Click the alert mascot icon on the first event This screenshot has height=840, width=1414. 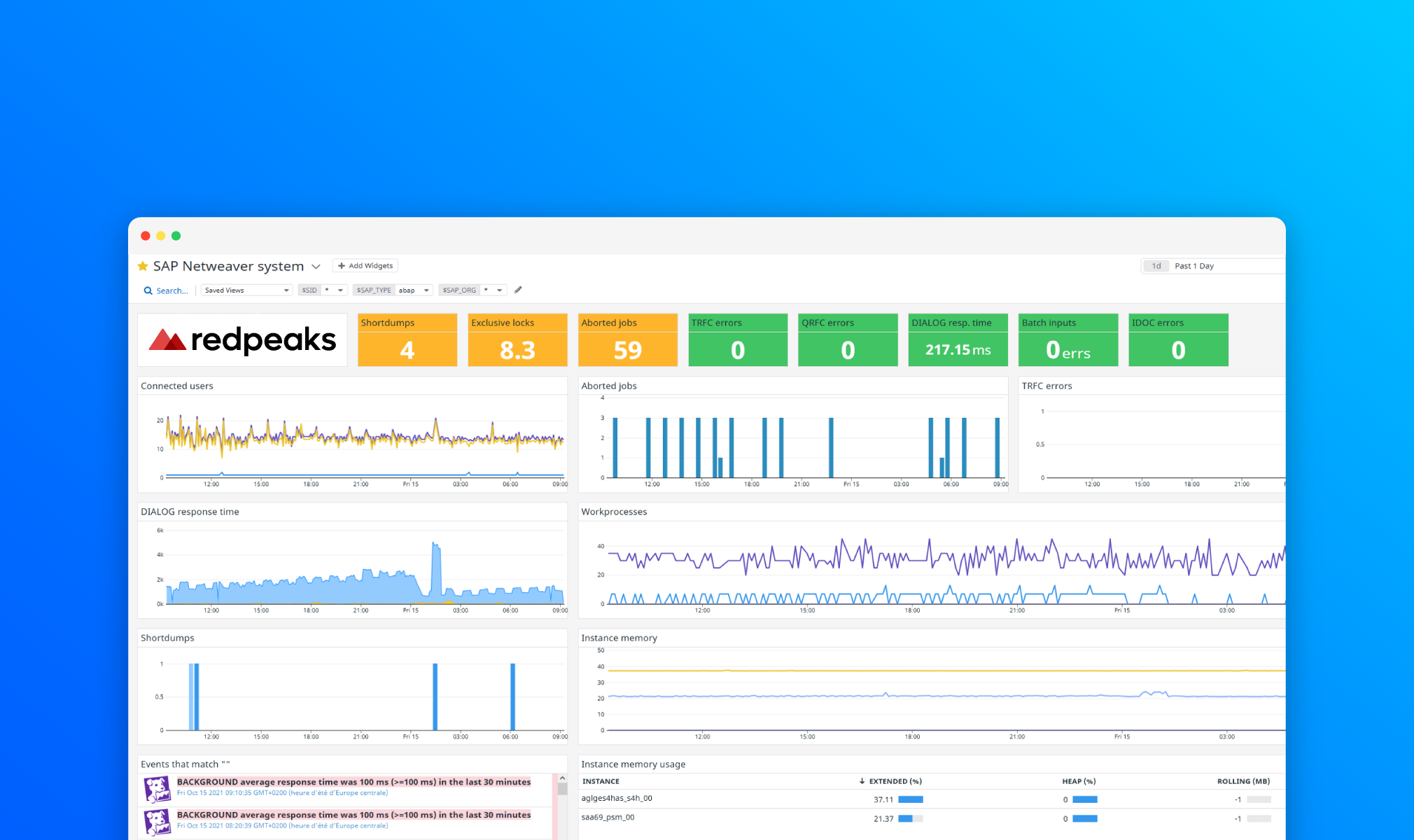click(157, 787)
